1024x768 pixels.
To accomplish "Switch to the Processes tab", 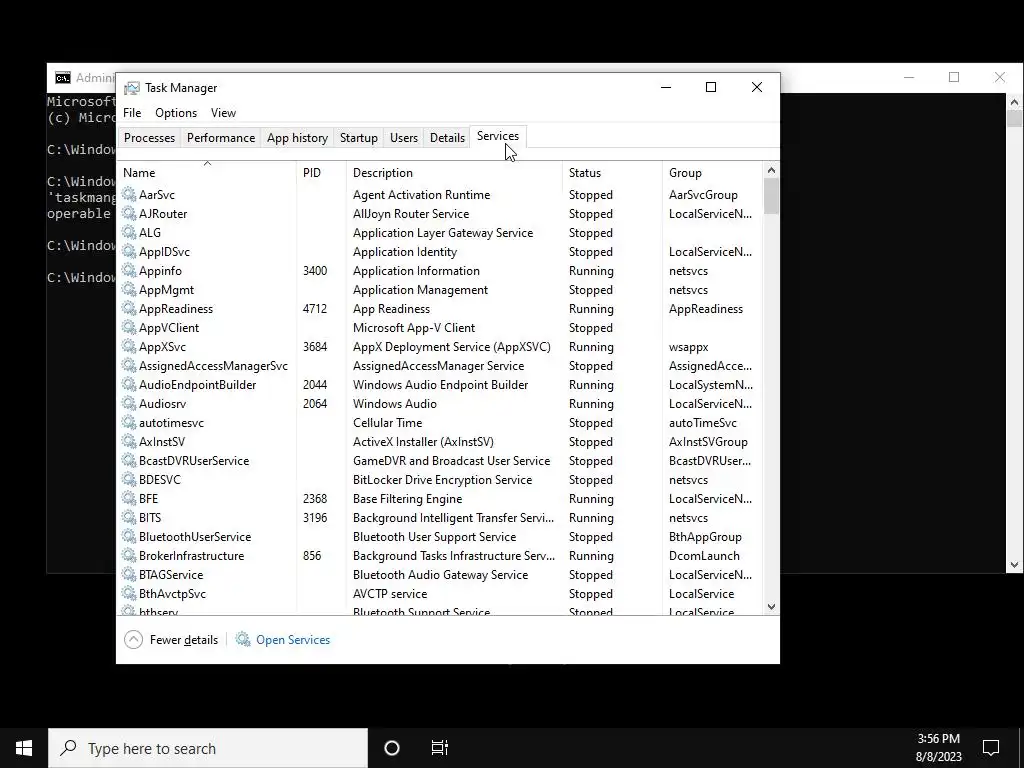I will point(150,138).
